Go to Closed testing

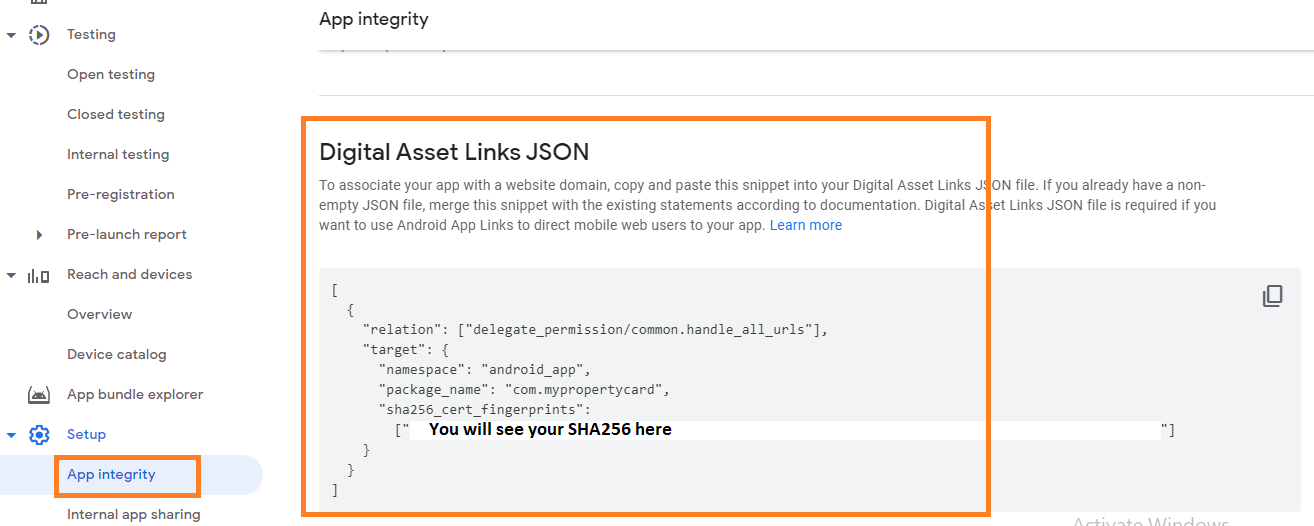pos(116,114)
